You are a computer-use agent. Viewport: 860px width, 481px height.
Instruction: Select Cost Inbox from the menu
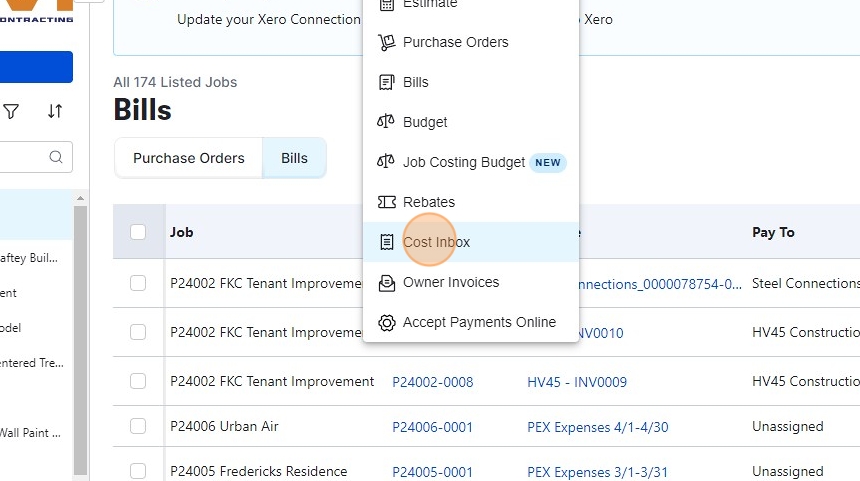tap(436, 242)
